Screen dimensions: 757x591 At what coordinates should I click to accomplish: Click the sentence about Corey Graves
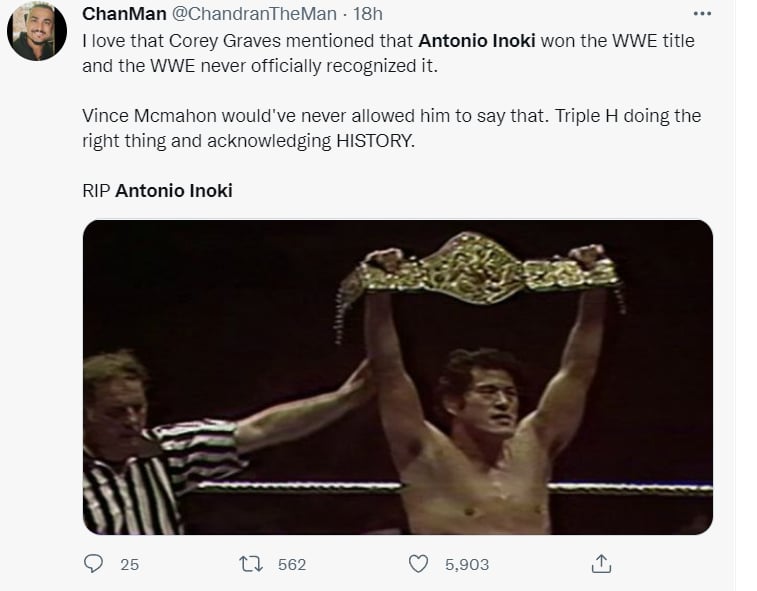click(x=388, y=54)
